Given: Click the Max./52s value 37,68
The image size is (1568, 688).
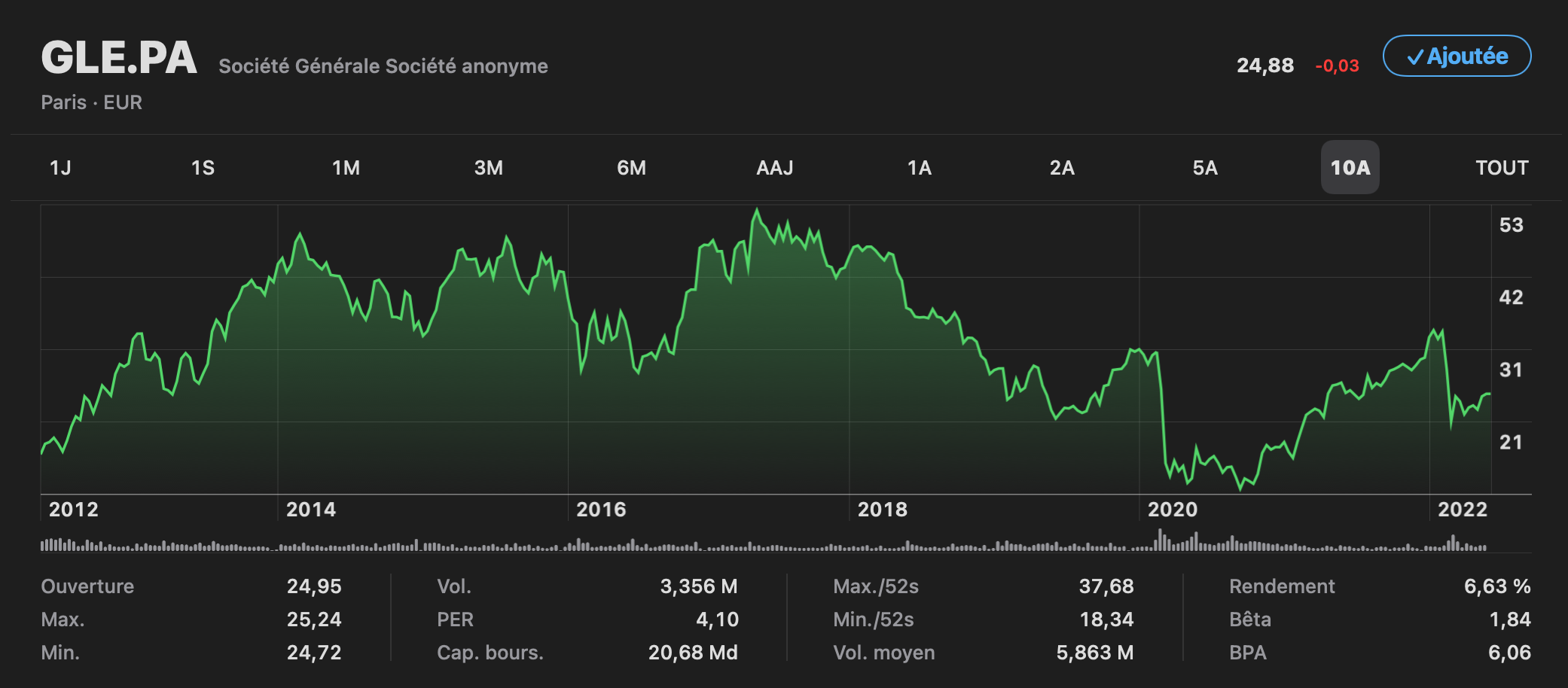Looking at the screenshot, I should pos(1106,586).
